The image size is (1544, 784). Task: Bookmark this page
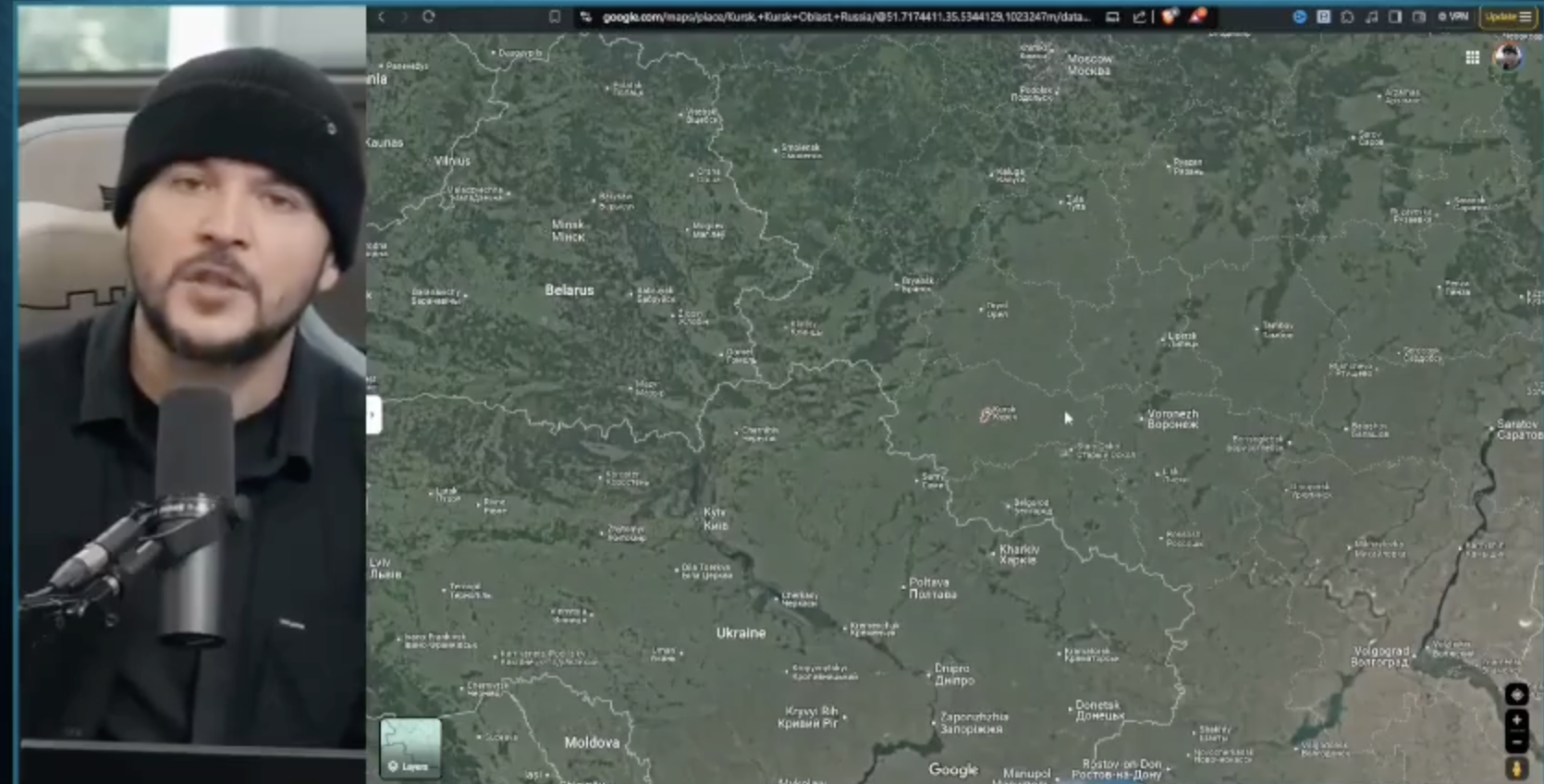point(555,17)
